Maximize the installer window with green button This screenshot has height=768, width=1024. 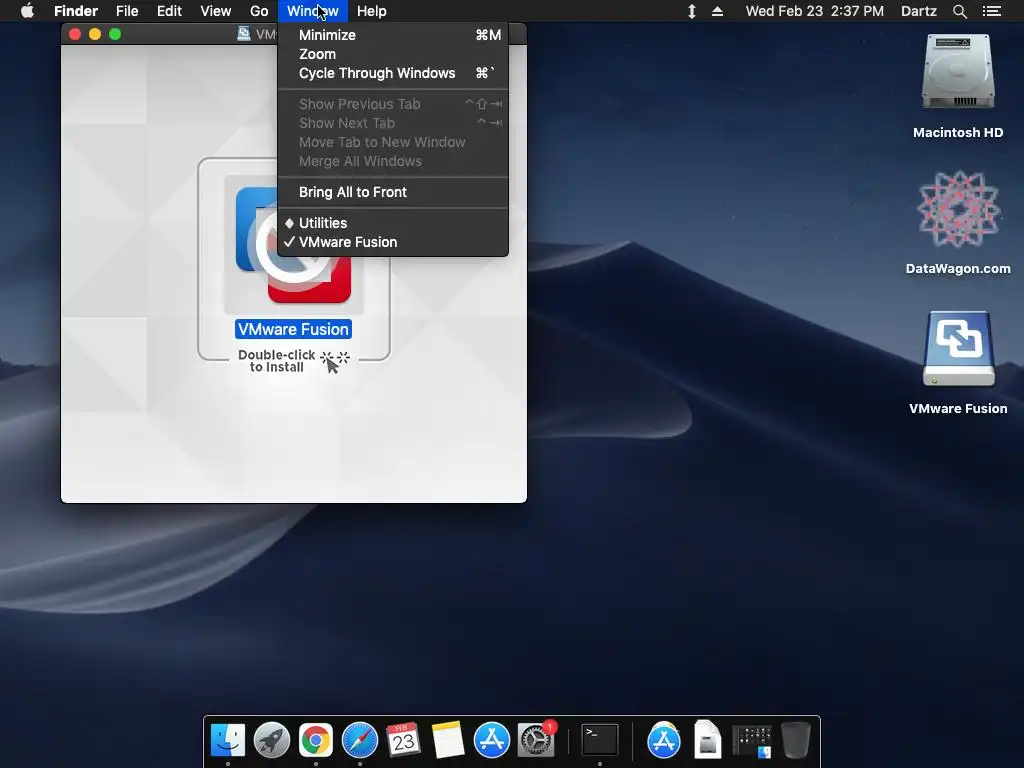[115, 34]
